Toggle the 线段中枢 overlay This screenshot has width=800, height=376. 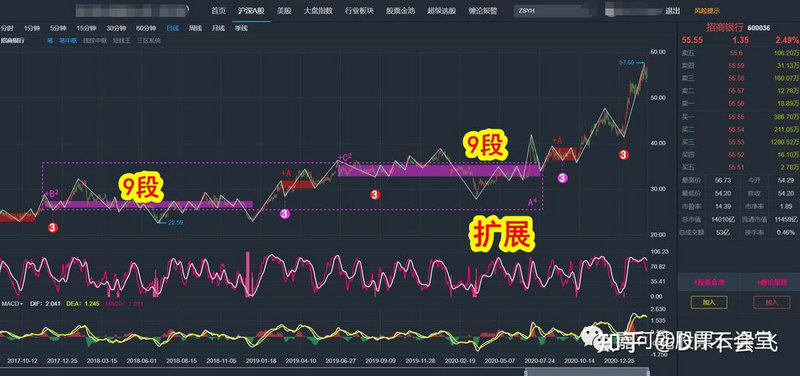(94, 40)
